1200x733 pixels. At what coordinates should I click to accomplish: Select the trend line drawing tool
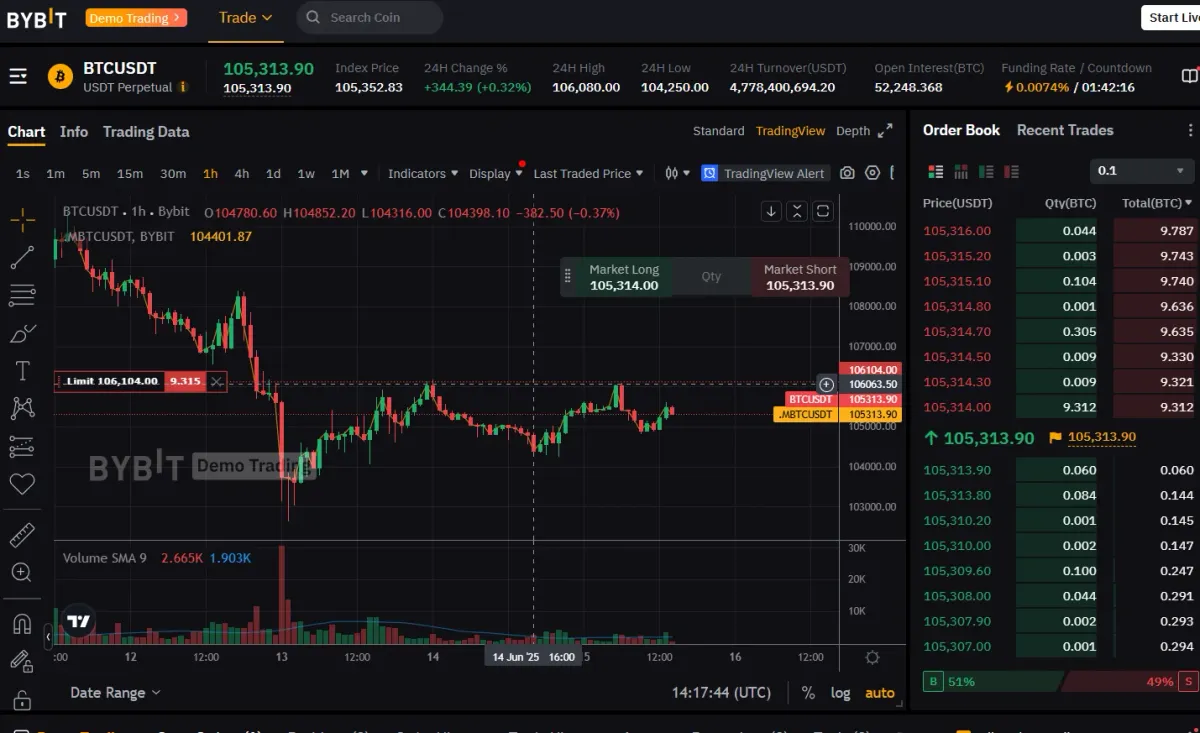[22, 258]
